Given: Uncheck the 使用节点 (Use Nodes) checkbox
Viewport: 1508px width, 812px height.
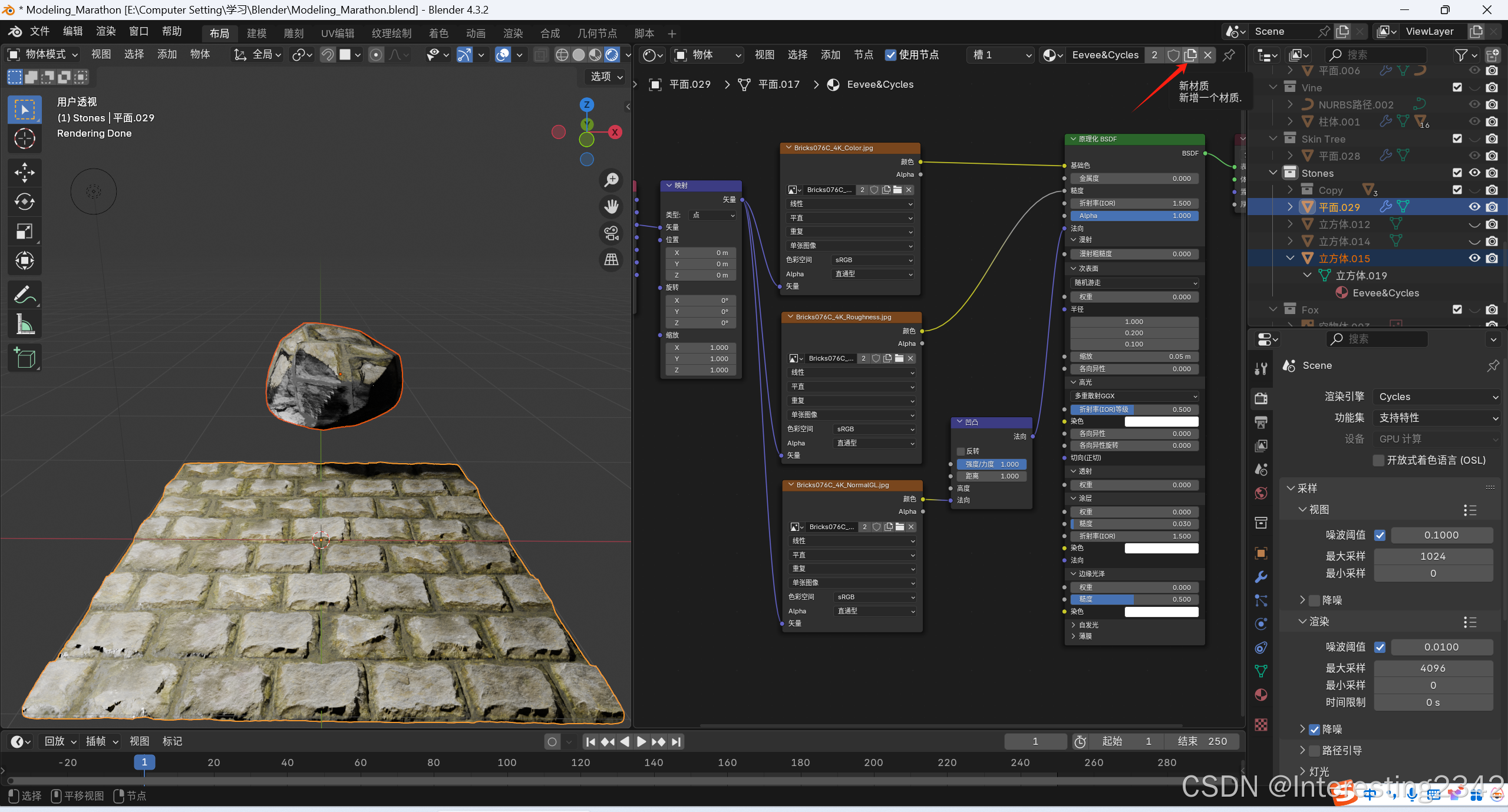Looking at the screenshot, I should [x=890, y=55].
